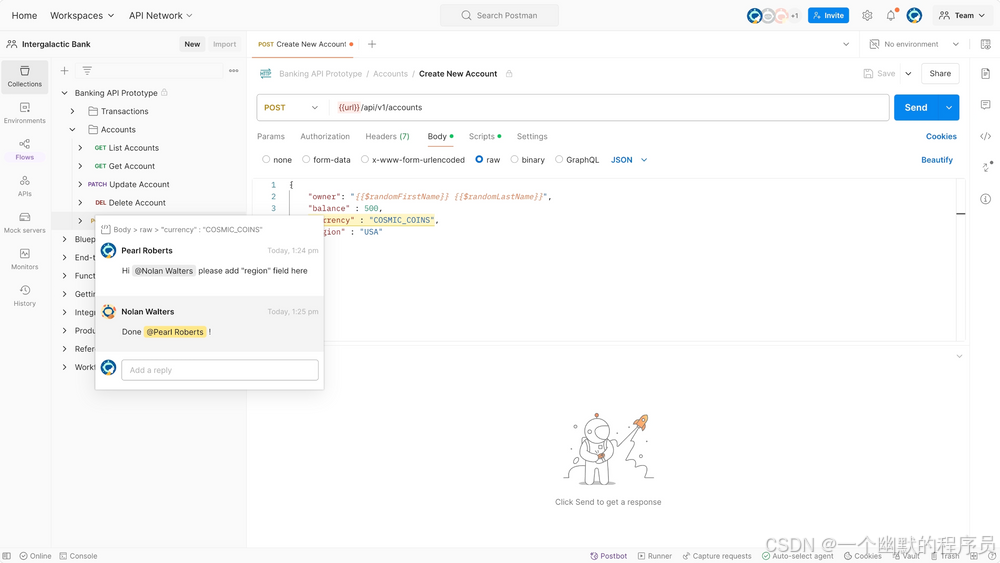The image size is (1000, 563).
Task: Click the filter icon in the collections sidebar
Action: tap(87, 71)
